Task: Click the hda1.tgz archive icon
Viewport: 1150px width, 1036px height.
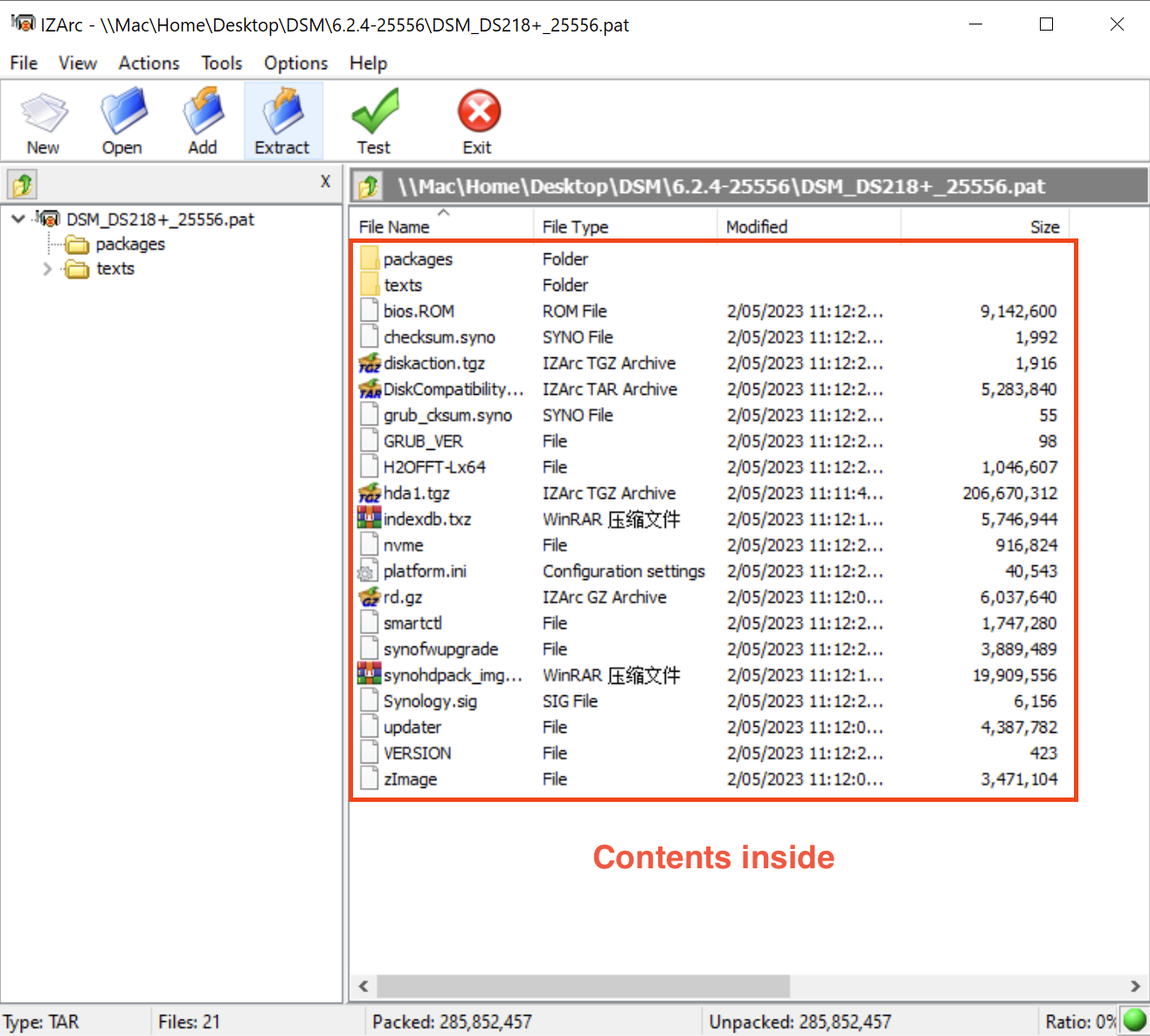Action: click(x=370, y=493)
